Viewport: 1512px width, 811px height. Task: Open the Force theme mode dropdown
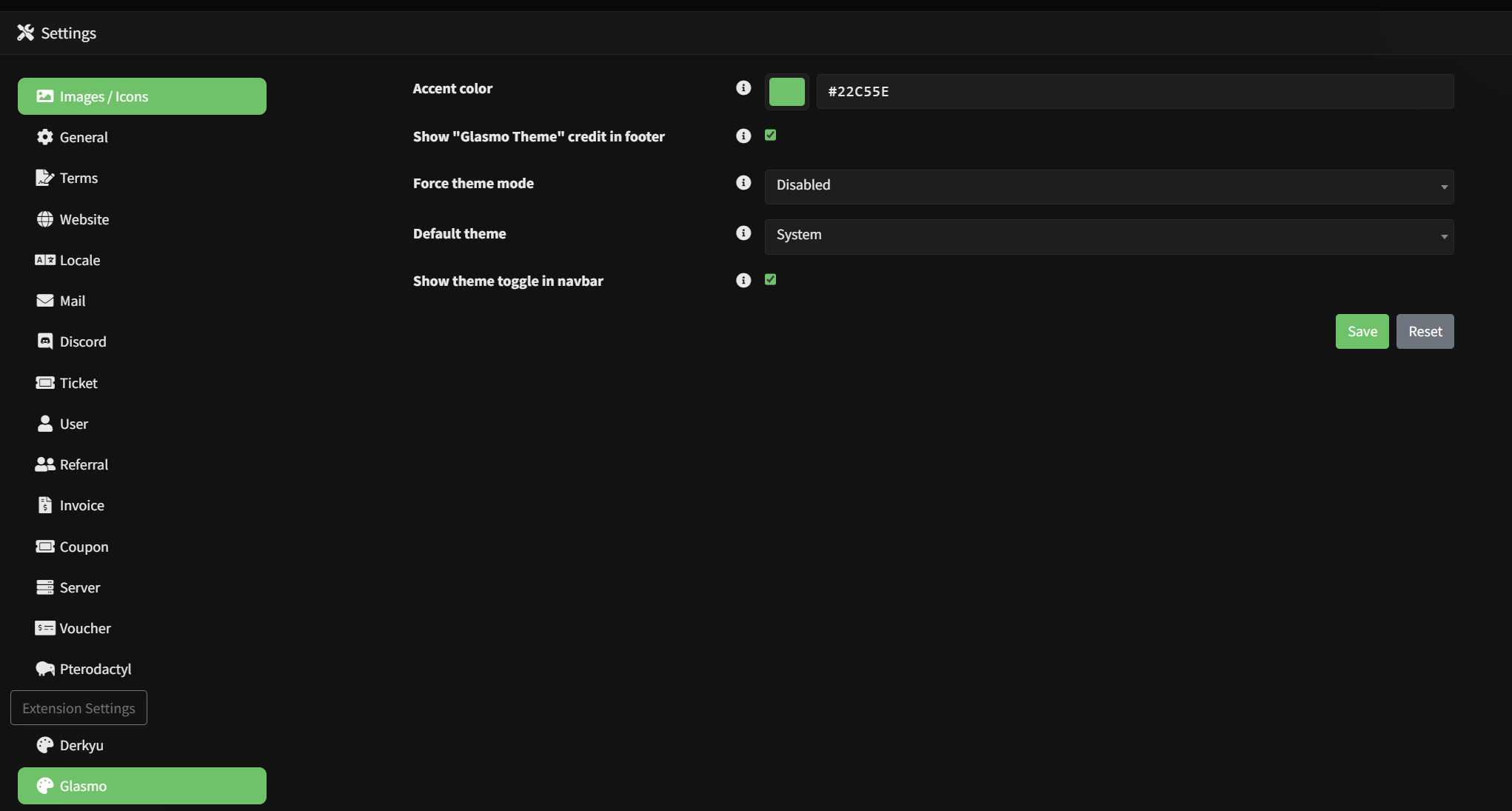1109,187
